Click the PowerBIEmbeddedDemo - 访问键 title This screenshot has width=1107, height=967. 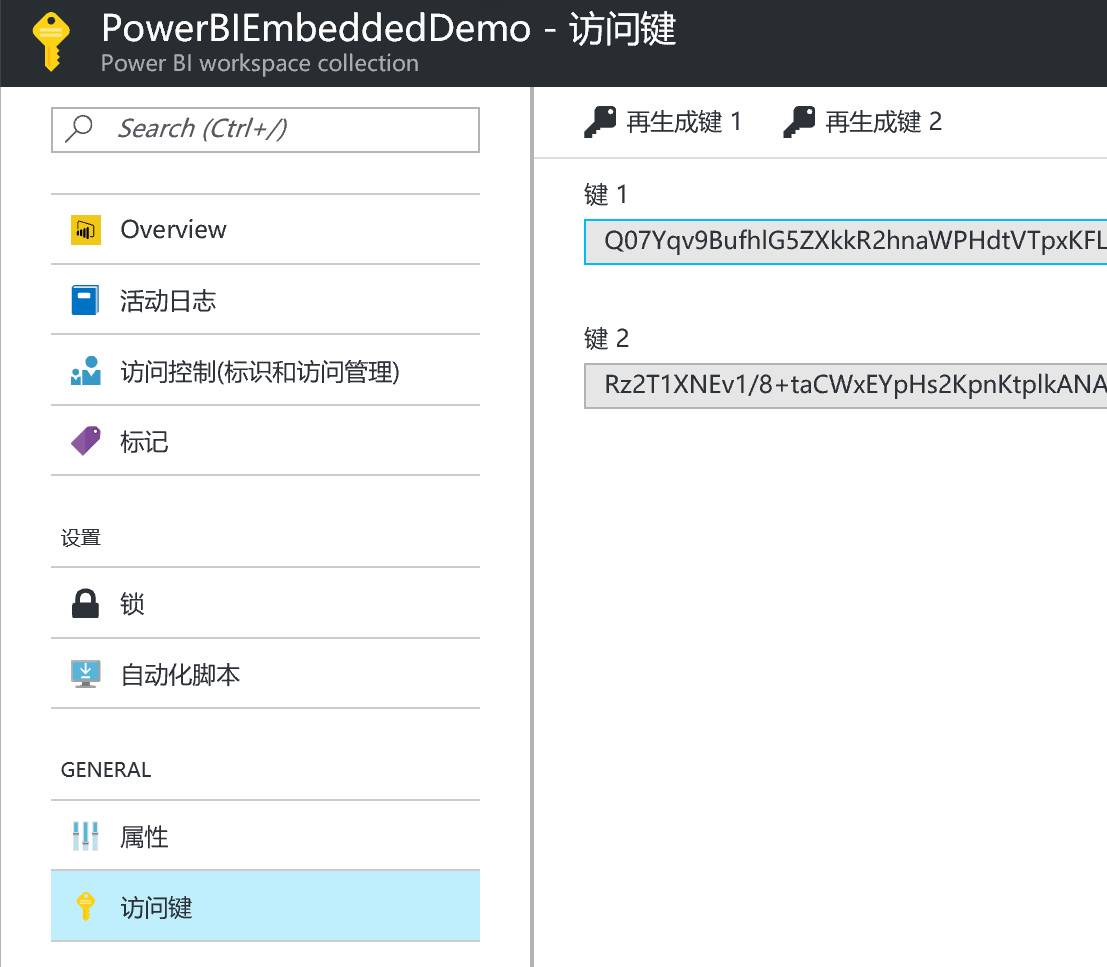388,29
